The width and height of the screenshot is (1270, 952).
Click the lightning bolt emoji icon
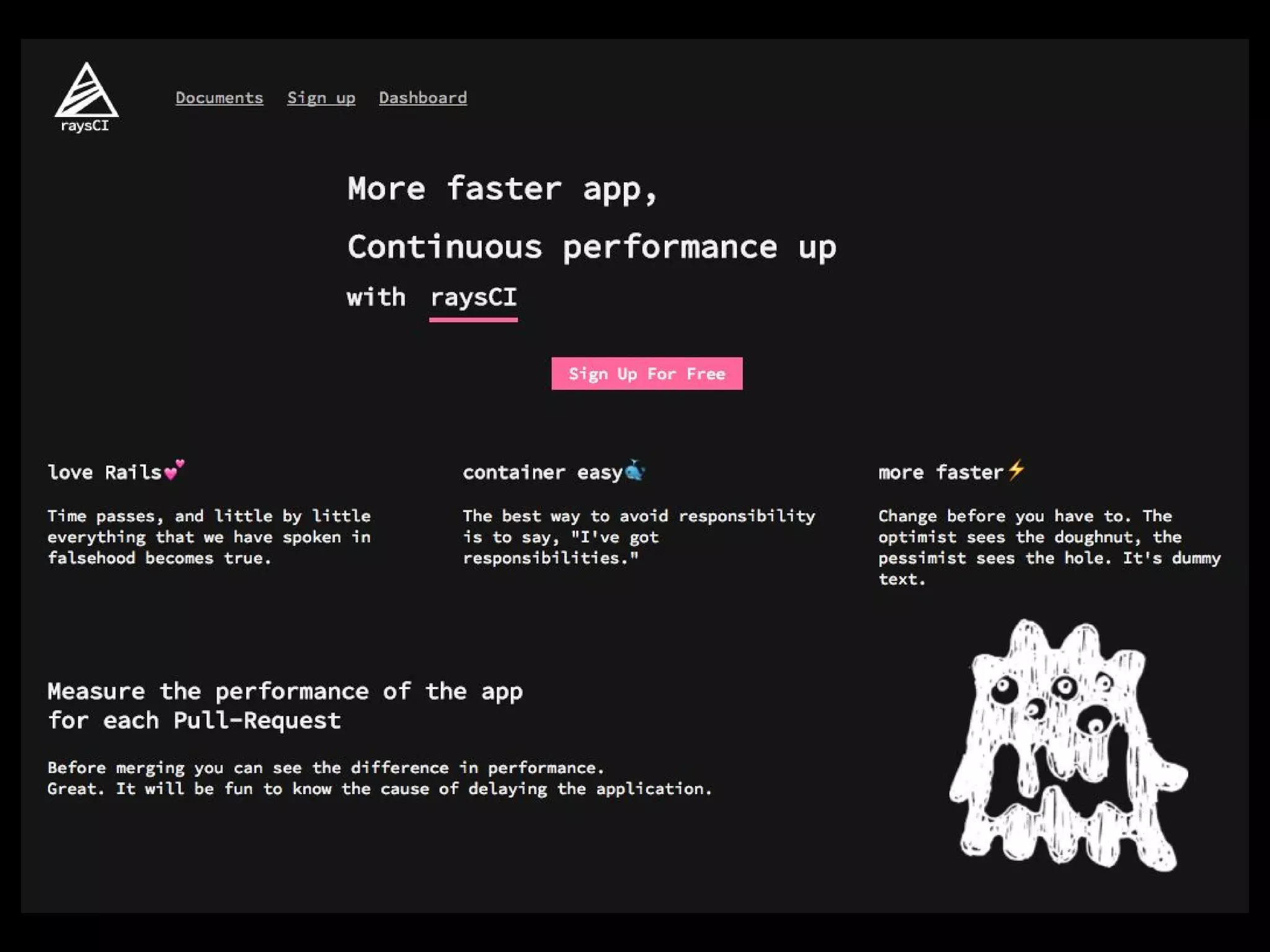1015,470
